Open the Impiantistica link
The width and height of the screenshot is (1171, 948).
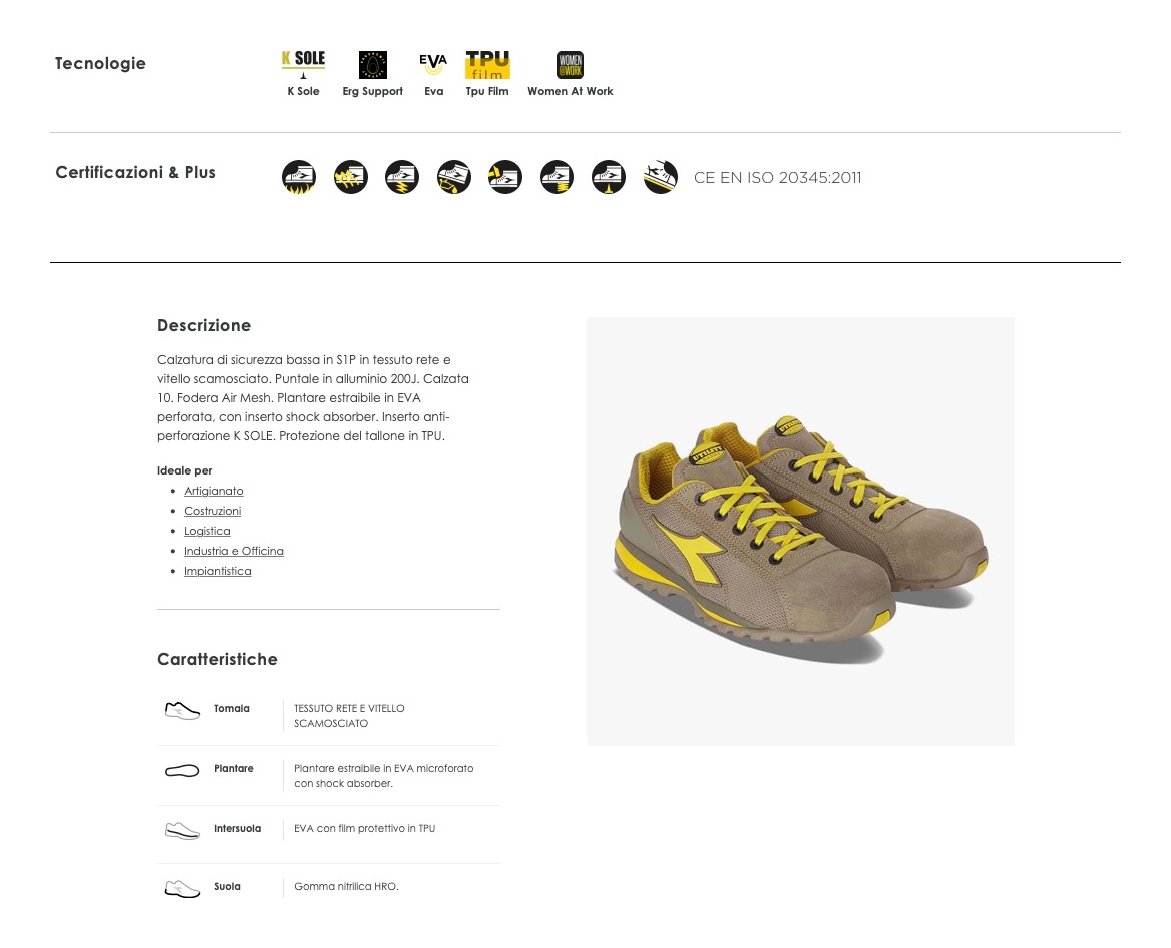217,571
